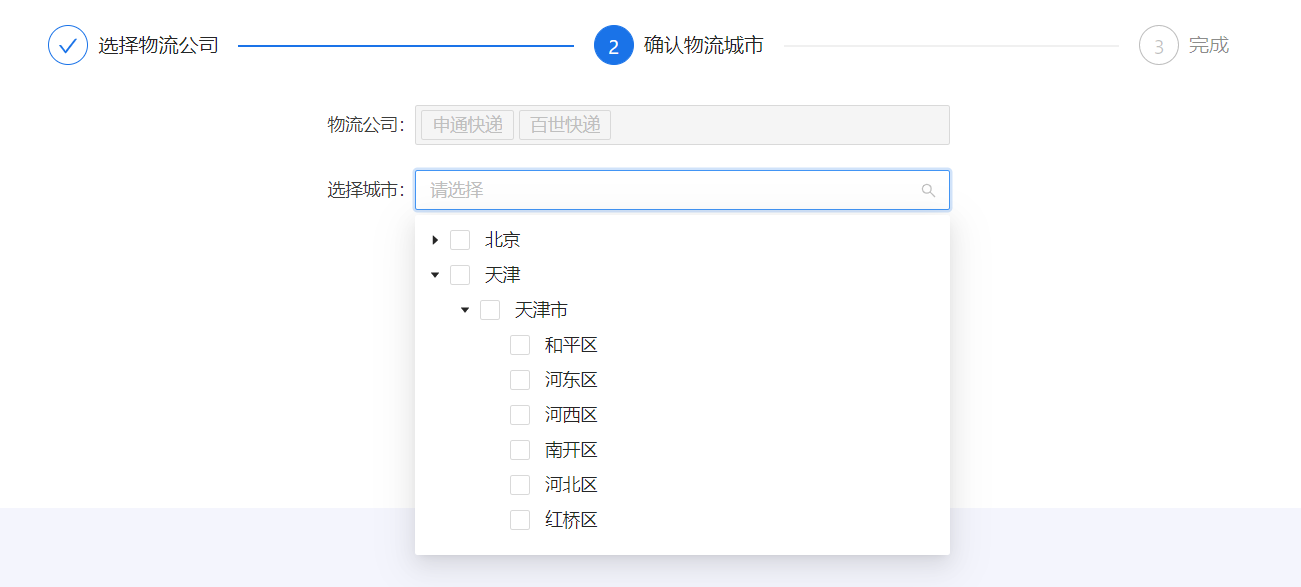Expand the 北京 tree node arrow
Image resolution: width=1301 pixels, height=587 pixels.
(x=435, y=240)
